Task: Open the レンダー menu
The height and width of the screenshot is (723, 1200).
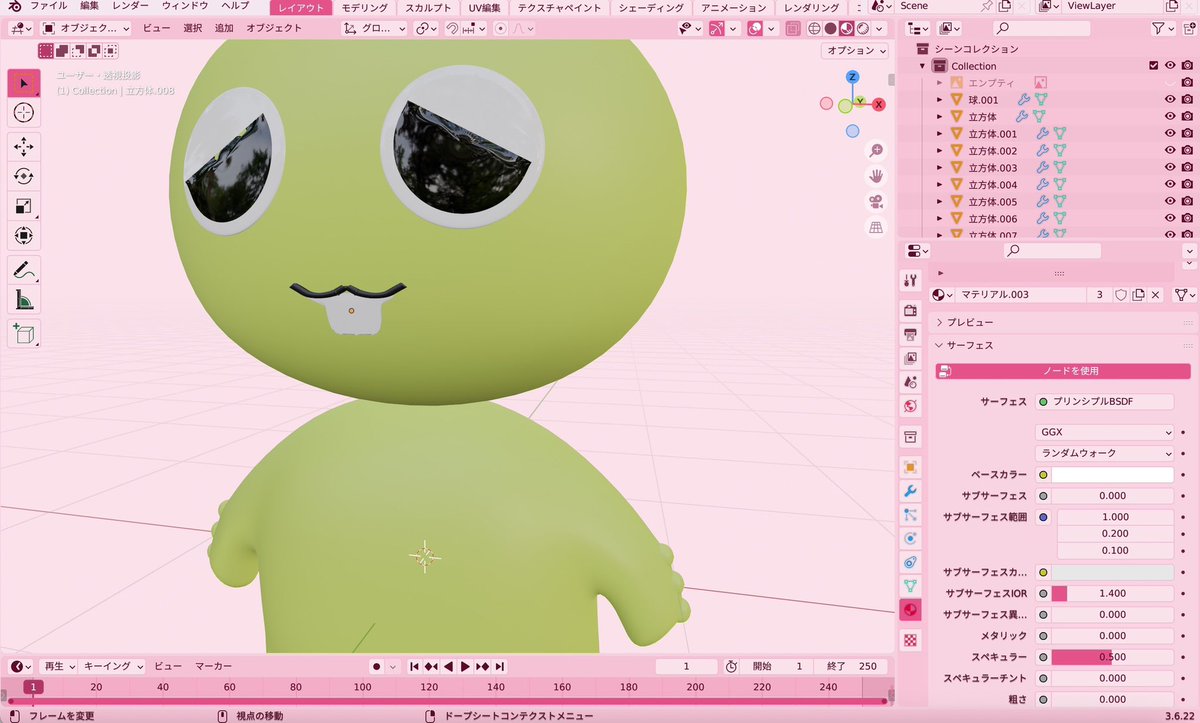Action: (x=130, y=6)
